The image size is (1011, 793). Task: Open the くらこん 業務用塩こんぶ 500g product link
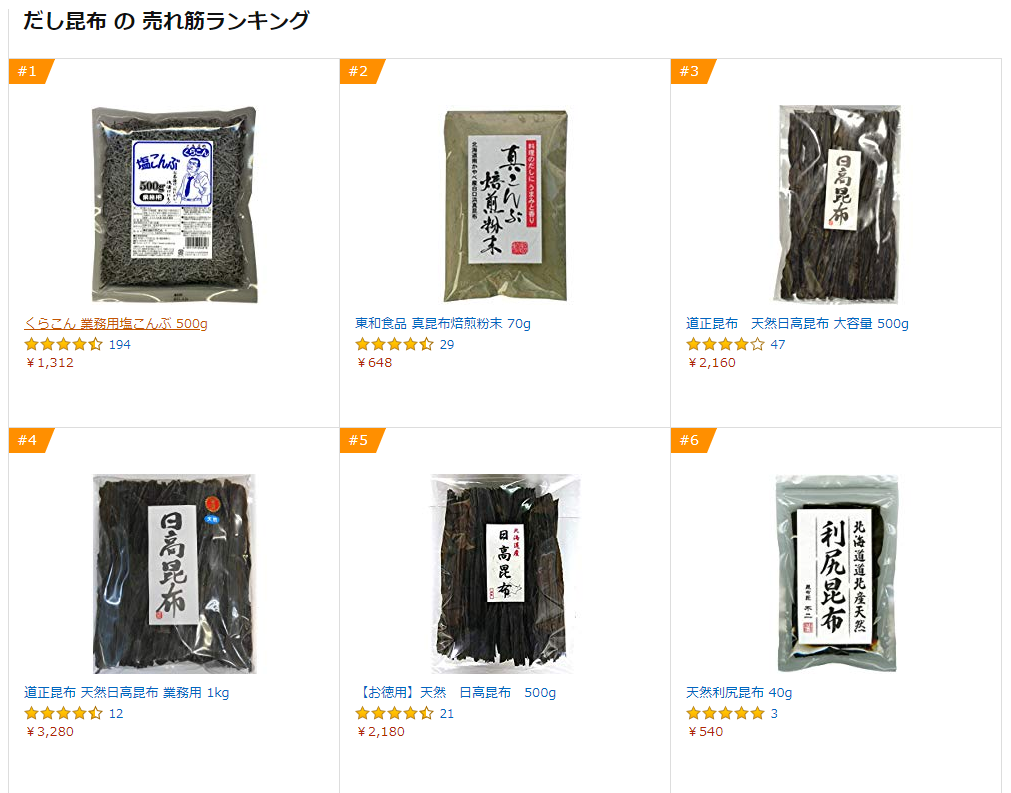click(116, 324)
